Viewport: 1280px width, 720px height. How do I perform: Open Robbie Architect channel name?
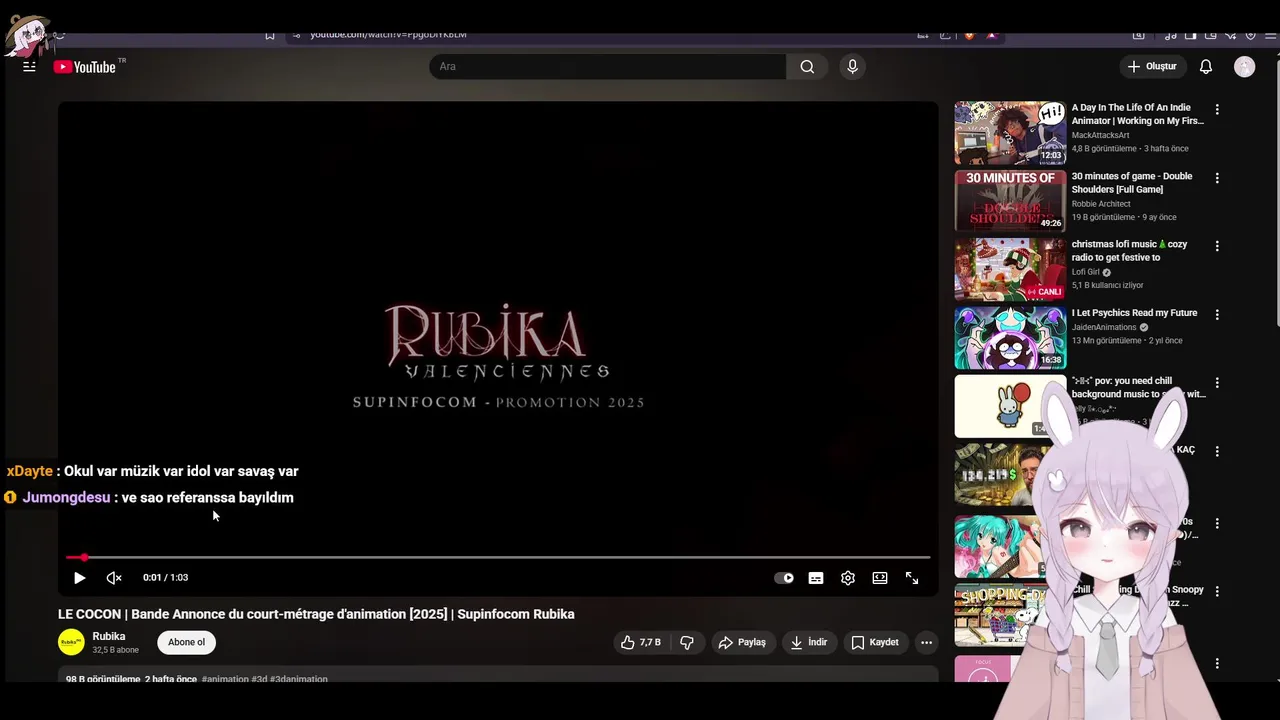click(x=1101, y=204)
